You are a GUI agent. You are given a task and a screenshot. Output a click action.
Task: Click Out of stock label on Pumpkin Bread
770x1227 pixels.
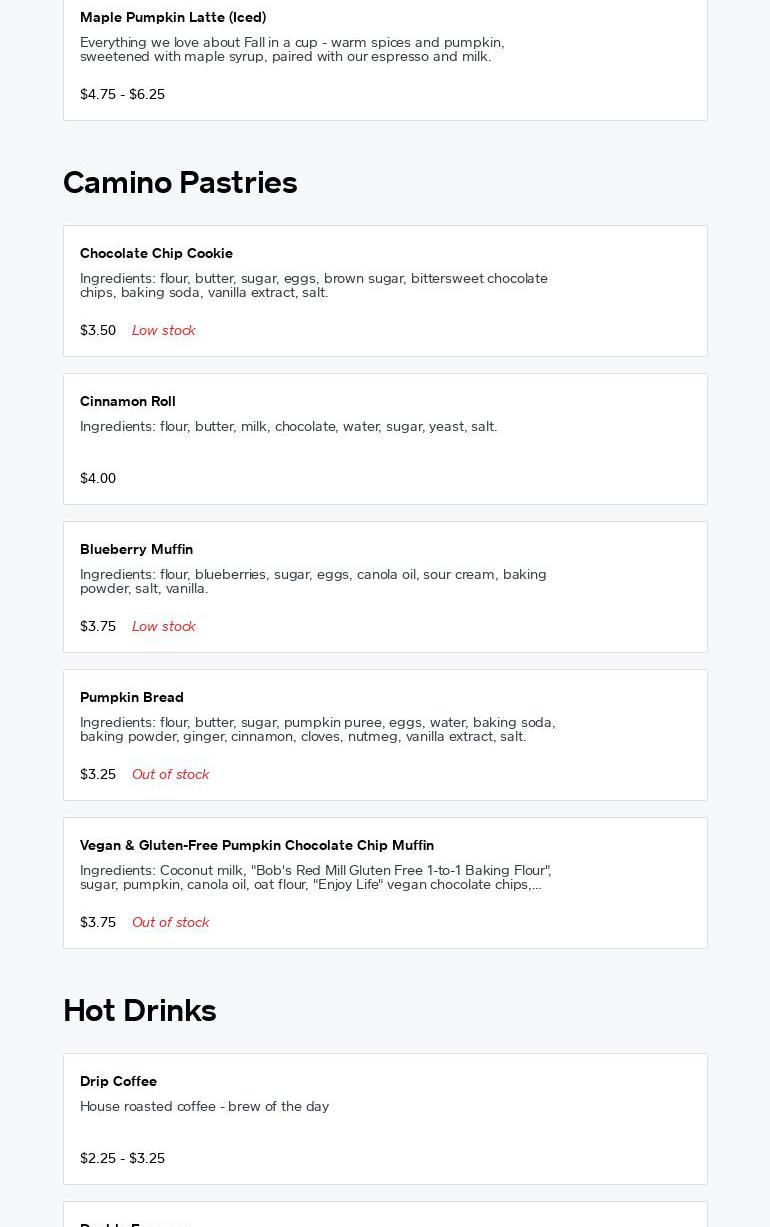170,774
